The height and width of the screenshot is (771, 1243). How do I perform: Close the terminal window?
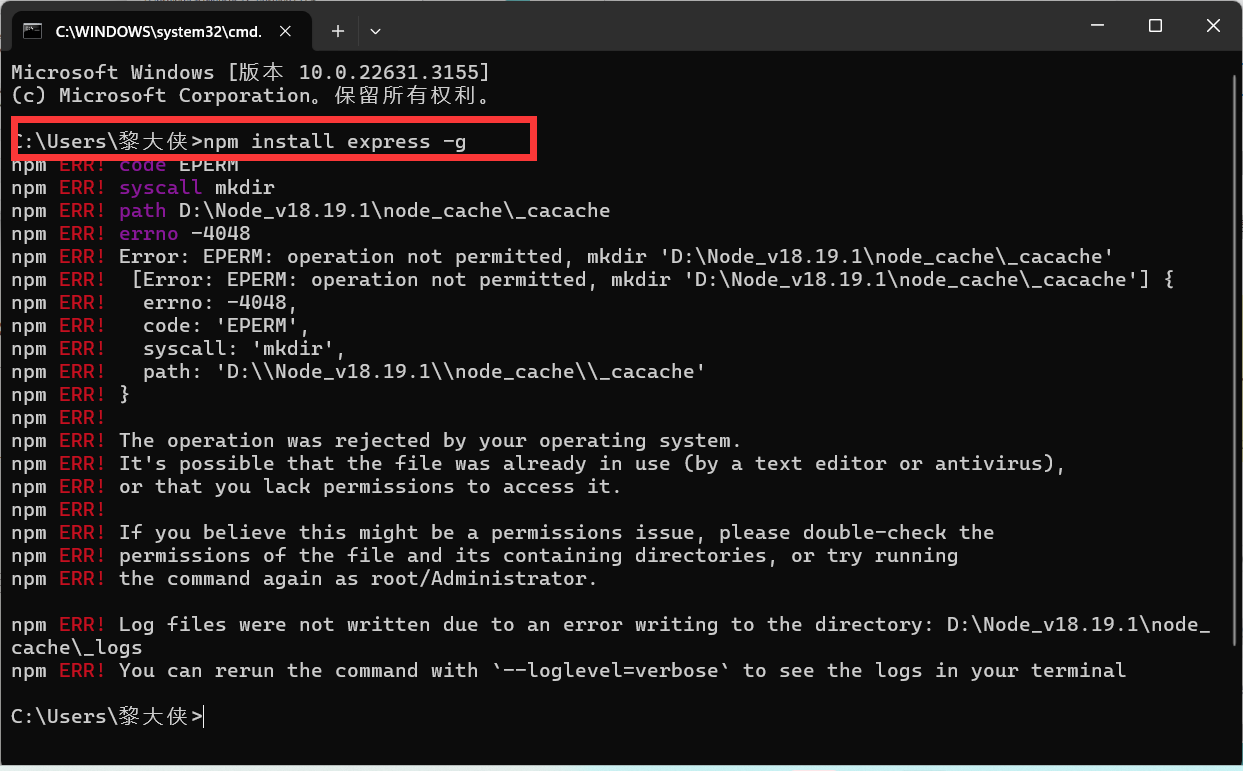tap(1213, 26)
